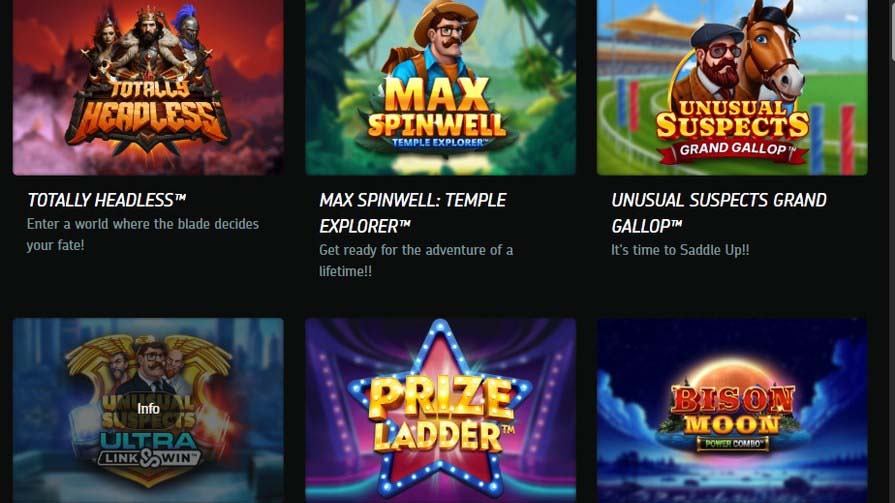Click the explorer's hat in Max Spinwell artwork
The height and width of the screenshot is (503, 895).
[x=445, y=20]
